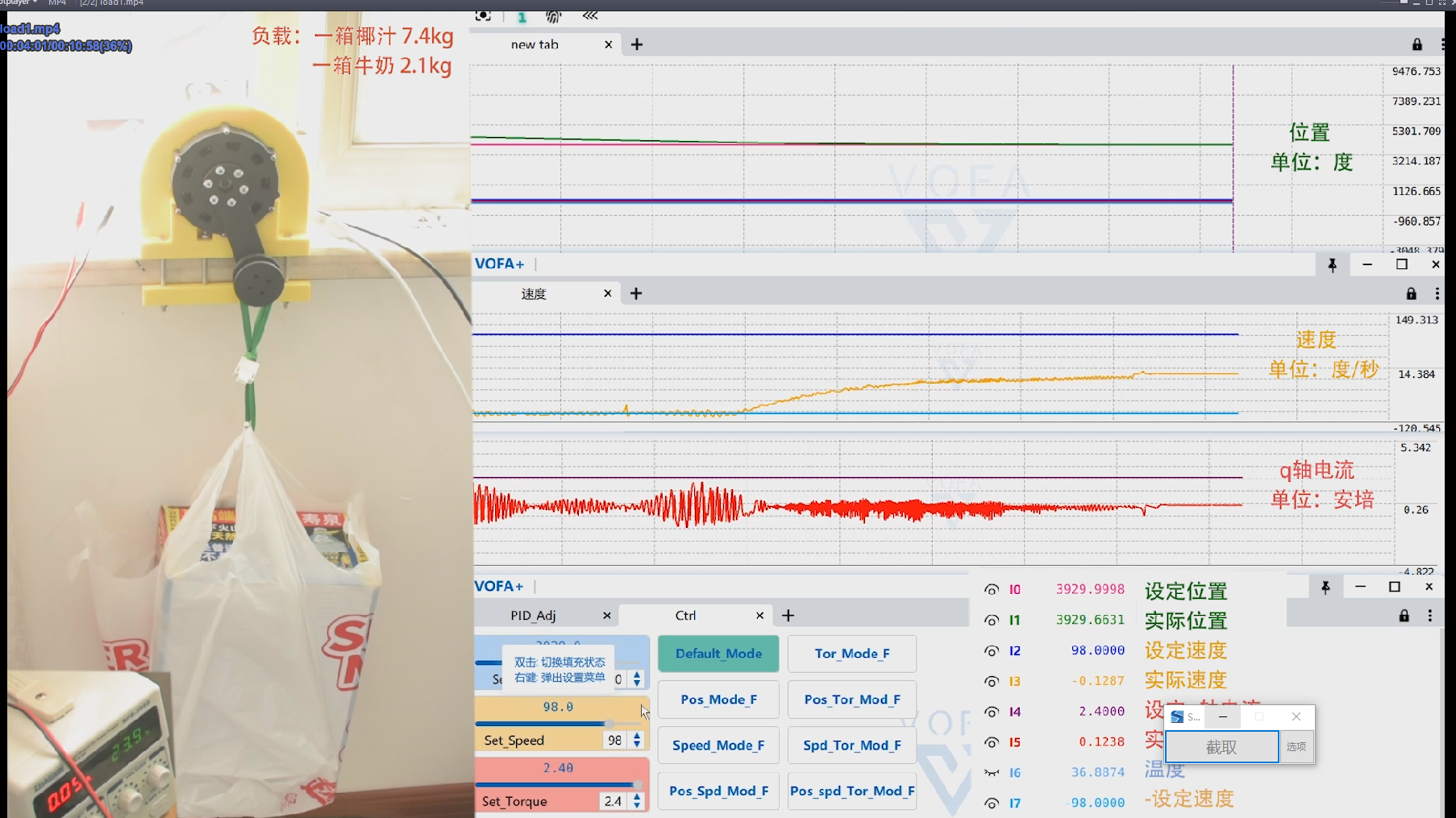Activate Pos_Mode_F mode
Screen dimensions: 1456x818
pyautogui.click(x=718, y=700)
